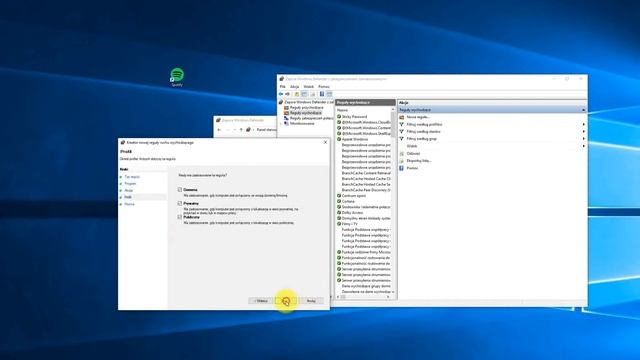This screenshot has width=640, height=360.
Task: Click the Dalej button under the cursor
Action: click(x=286, y=301)
